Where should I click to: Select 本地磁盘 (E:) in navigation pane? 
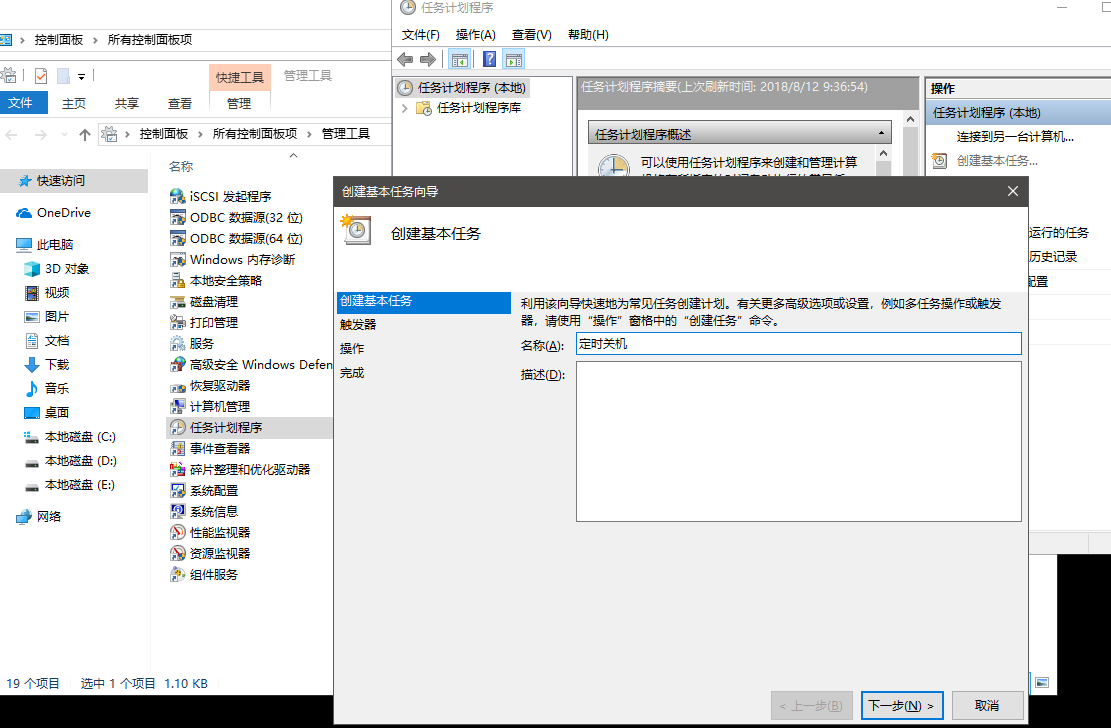pyautogui.click(x=69, y=485)
